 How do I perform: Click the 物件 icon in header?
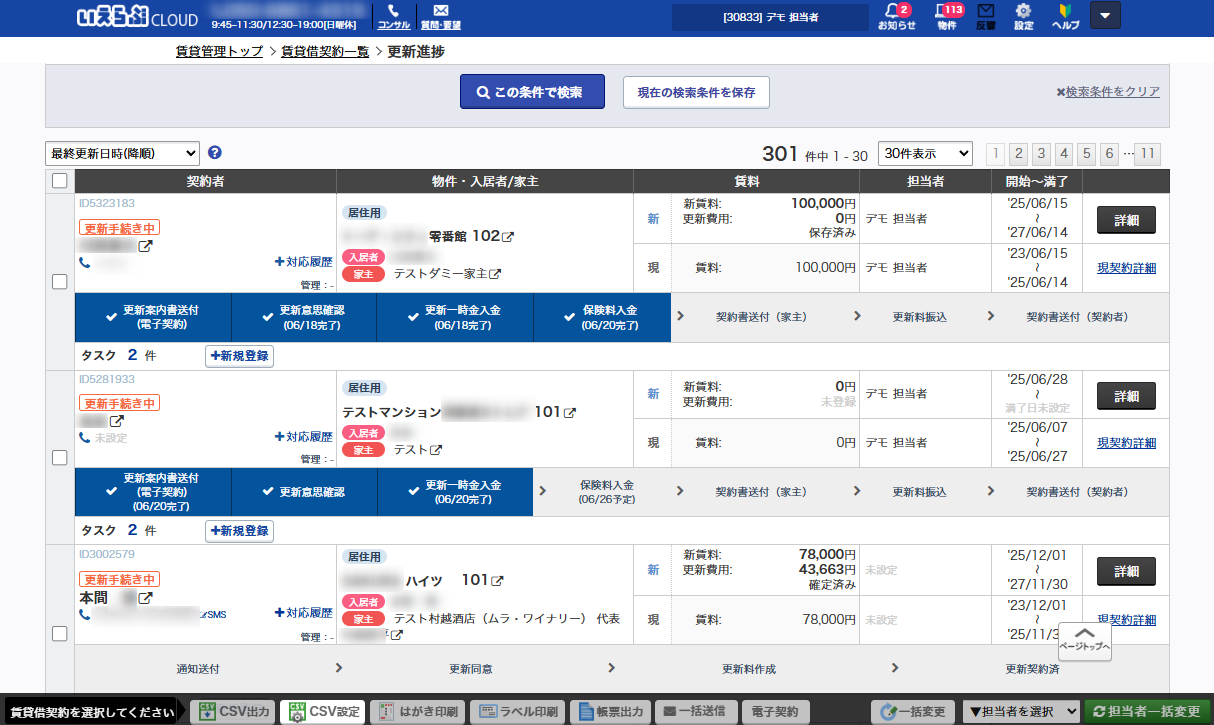946,16
